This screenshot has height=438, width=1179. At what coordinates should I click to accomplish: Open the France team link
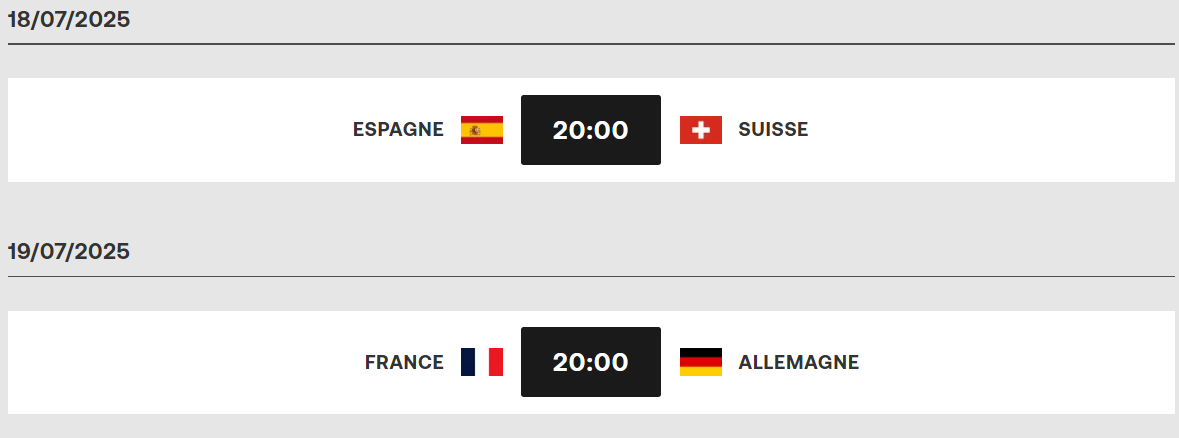pyautogui.click(x=405, y=363)
